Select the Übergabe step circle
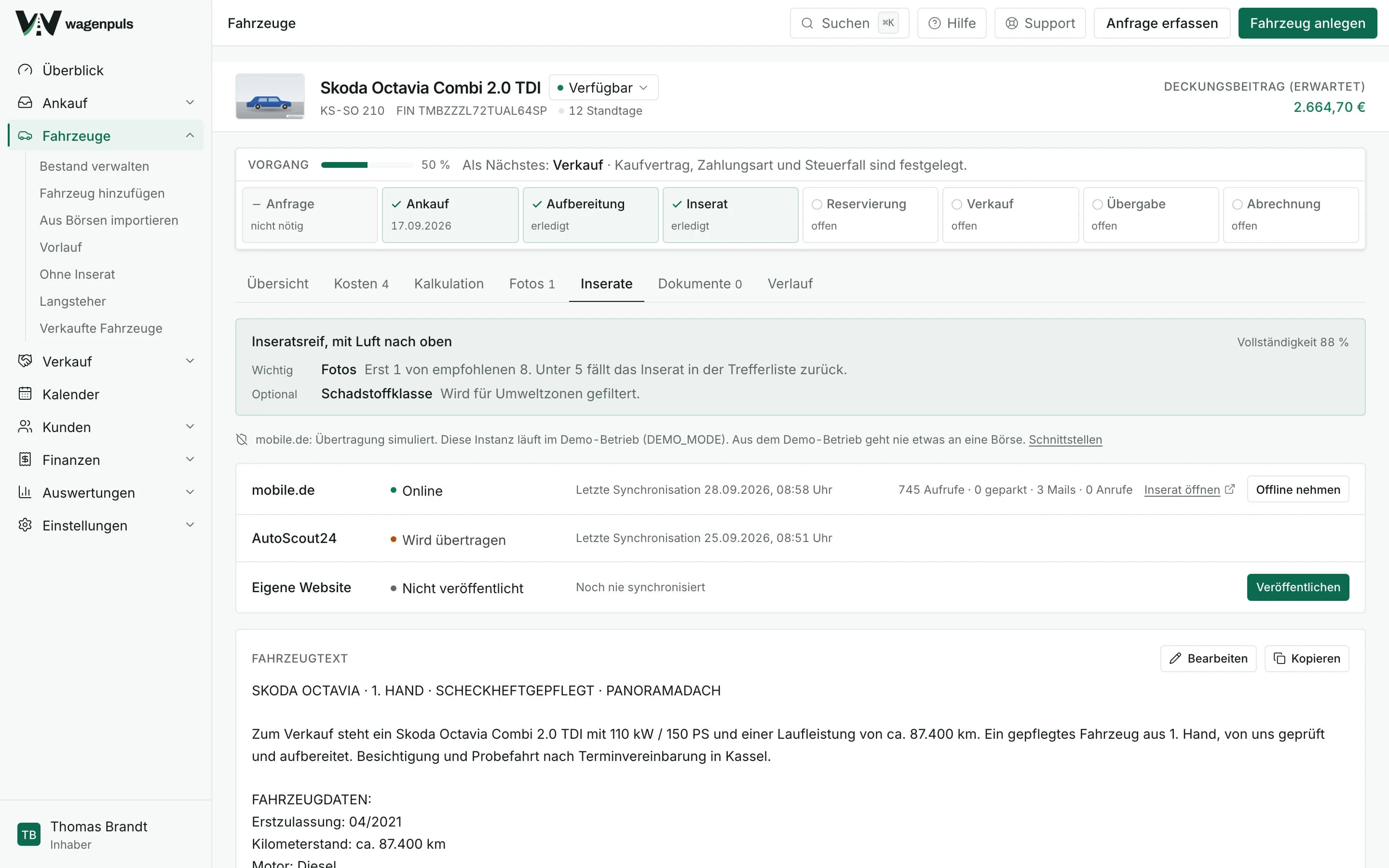Image resolution: width=1389 pixels, height=868 pixels. click(x=1097, y=204)
